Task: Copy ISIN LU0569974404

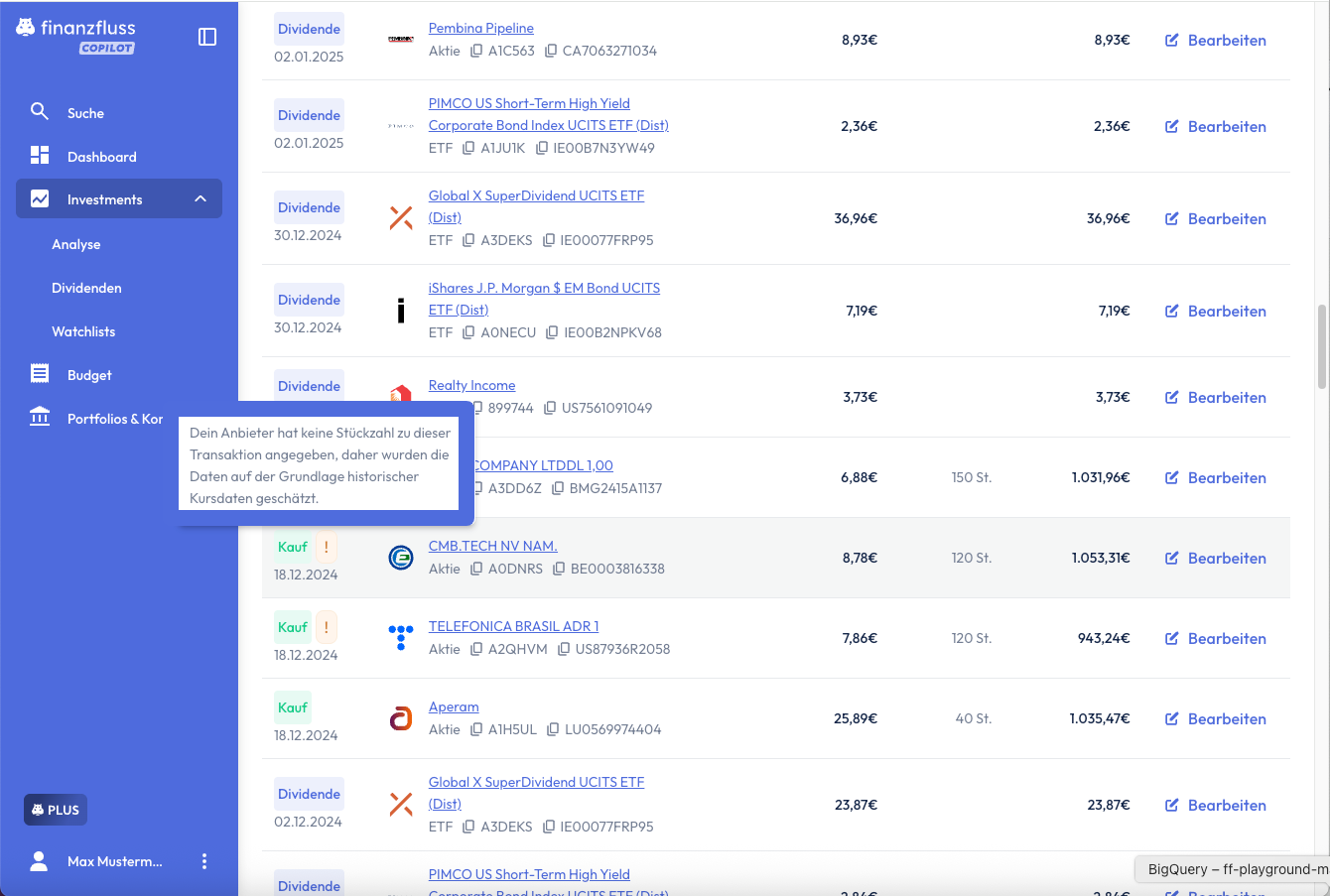Action: [x=553, y=729]
